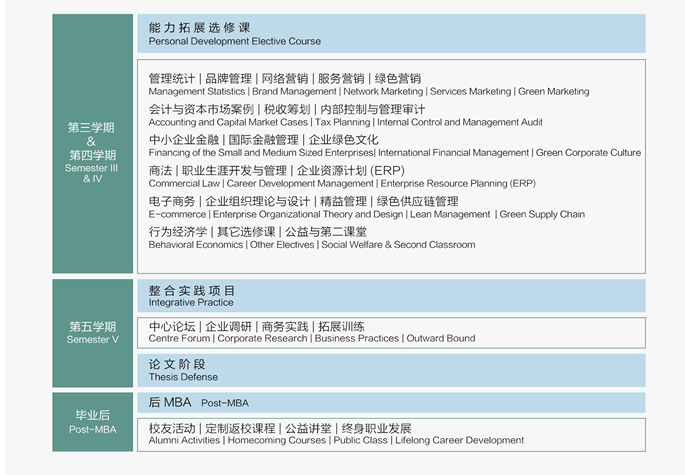Viewport: 685px width, 475px height.
Task: Click 会计与资本市场案例 course name
Action: click(201, 109)
